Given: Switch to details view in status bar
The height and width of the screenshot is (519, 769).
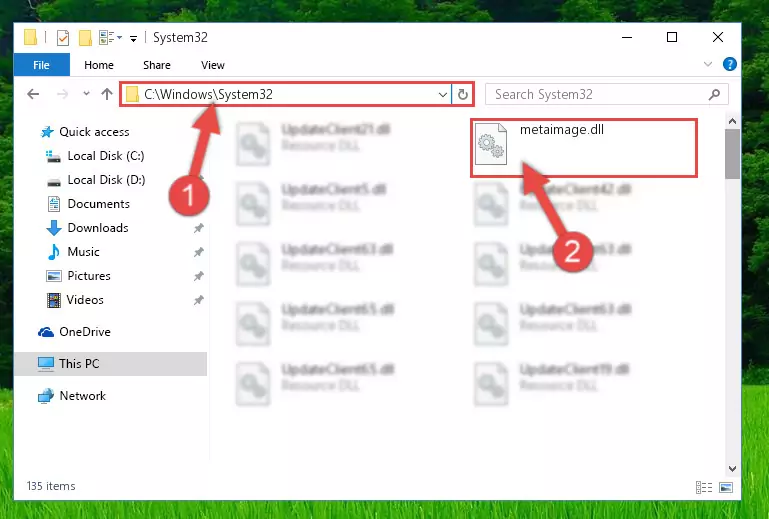Looking at the screenshot, I should coord(704,488).
